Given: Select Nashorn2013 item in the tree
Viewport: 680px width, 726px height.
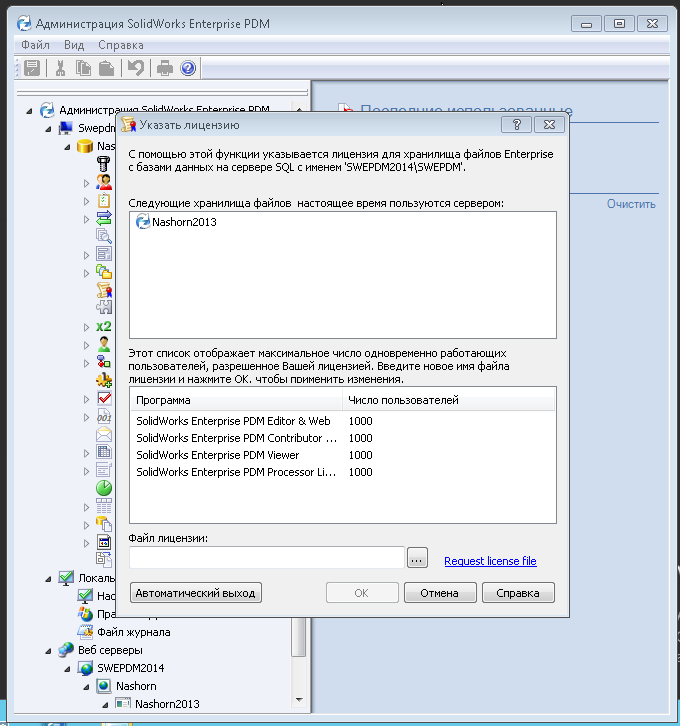Looking at the screenshot, I should 167,704.
